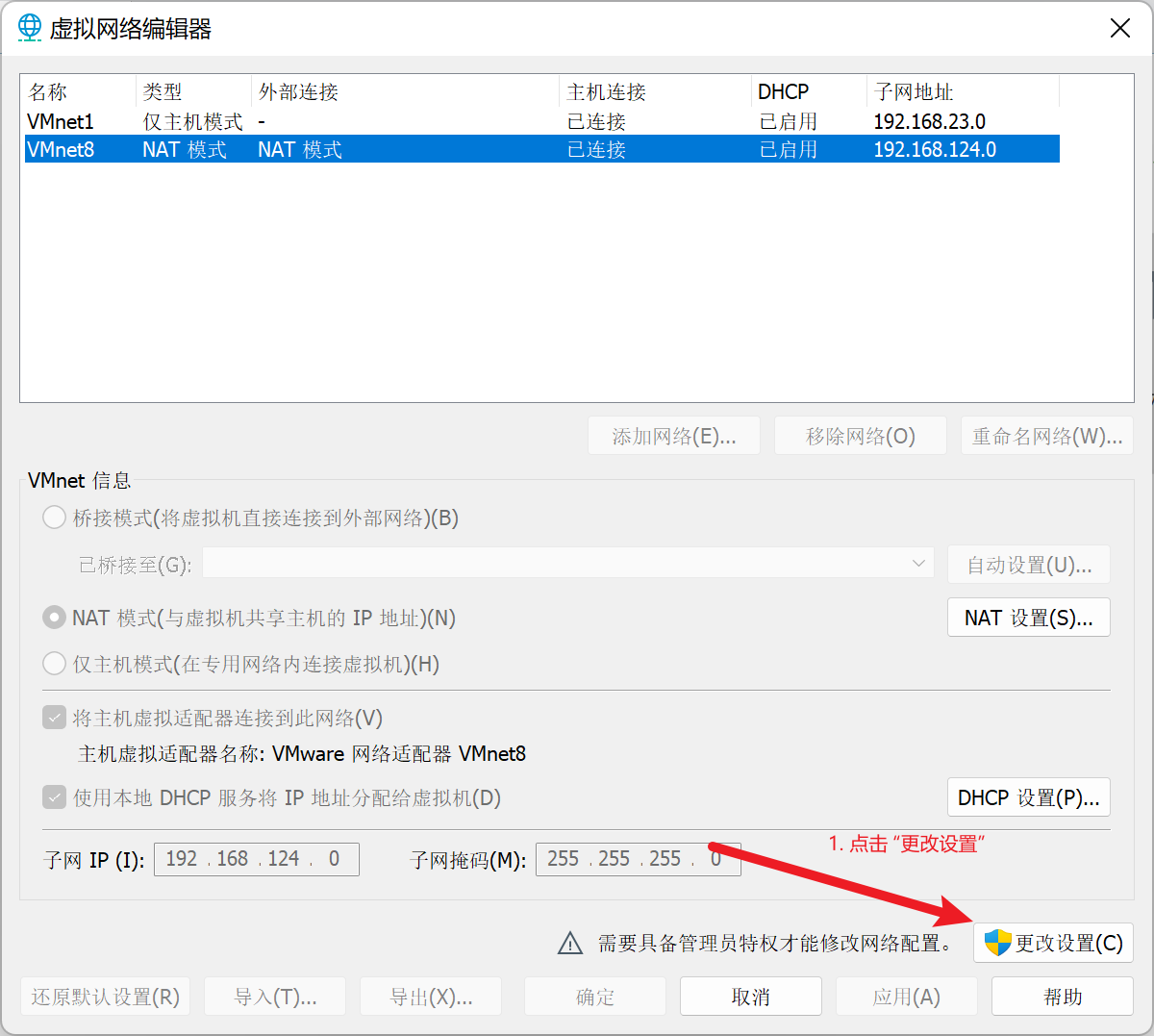Click the 外部连接 column header
The height and width of the screenshot is (1036, 1154).
tap(405, 91)
